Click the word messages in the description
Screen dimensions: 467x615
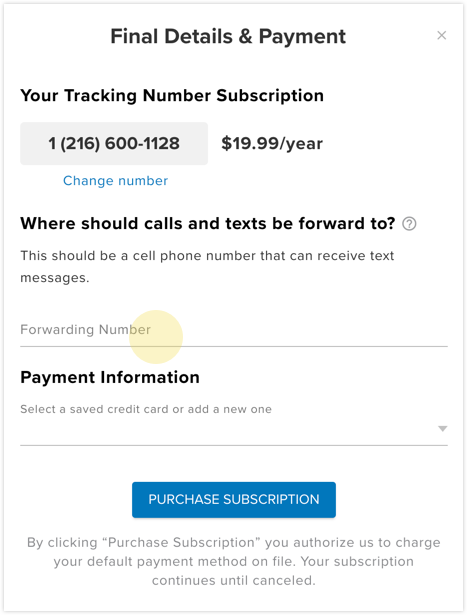pos(55,278)
